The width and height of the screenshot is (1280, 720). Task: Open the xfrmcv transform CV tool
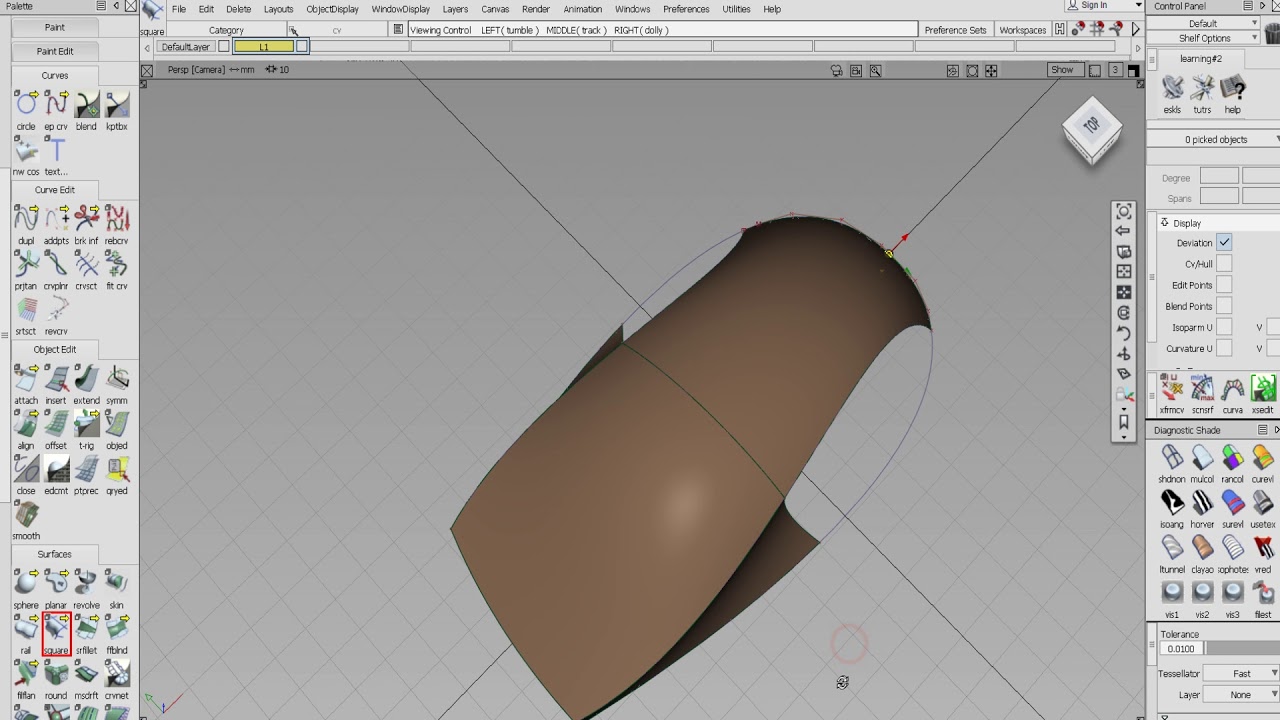coord(1172,388)
